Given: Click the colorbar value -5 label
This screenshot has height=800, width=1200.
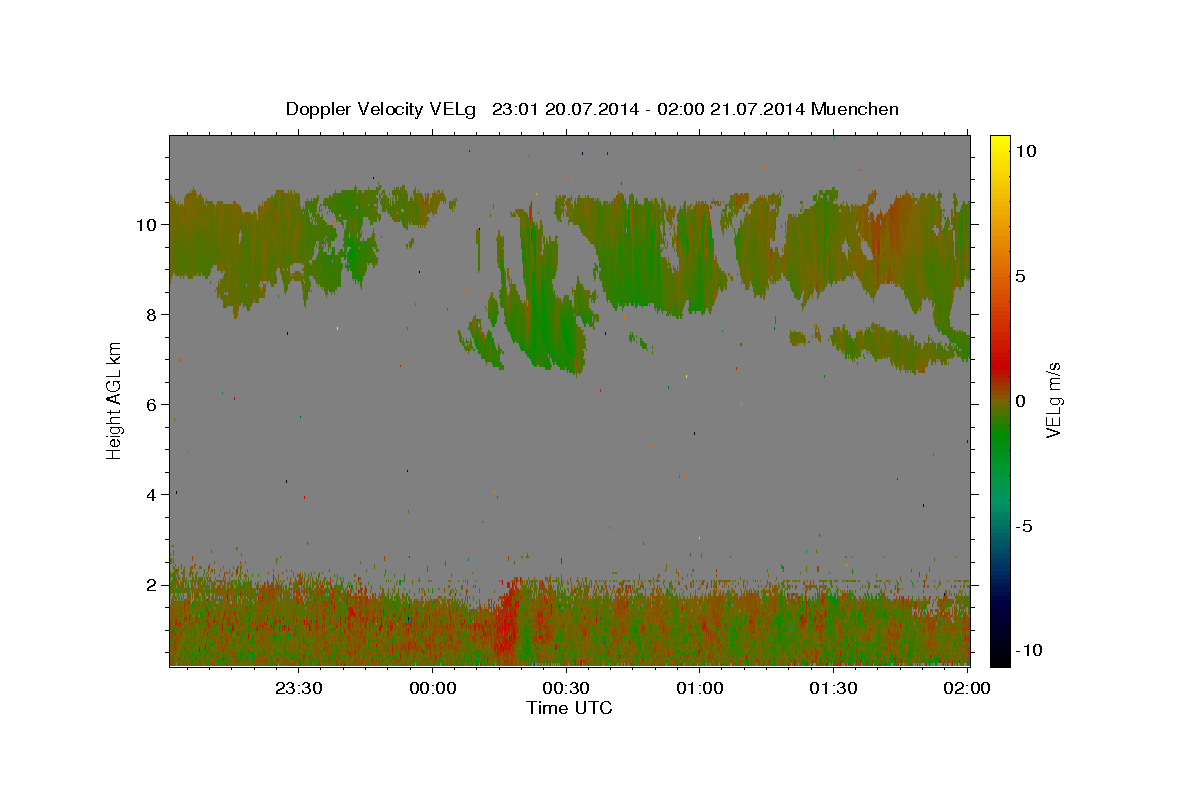Looking at the screenshot, I should [1023, 526].
